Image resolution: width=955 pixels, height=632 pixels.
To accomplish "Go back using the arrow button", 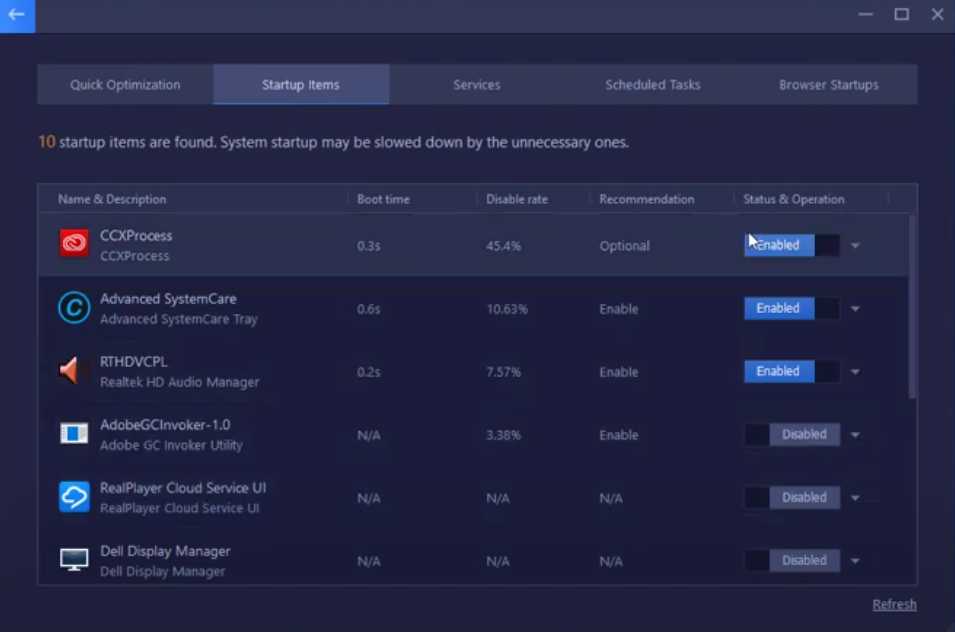I will [17, 15].
